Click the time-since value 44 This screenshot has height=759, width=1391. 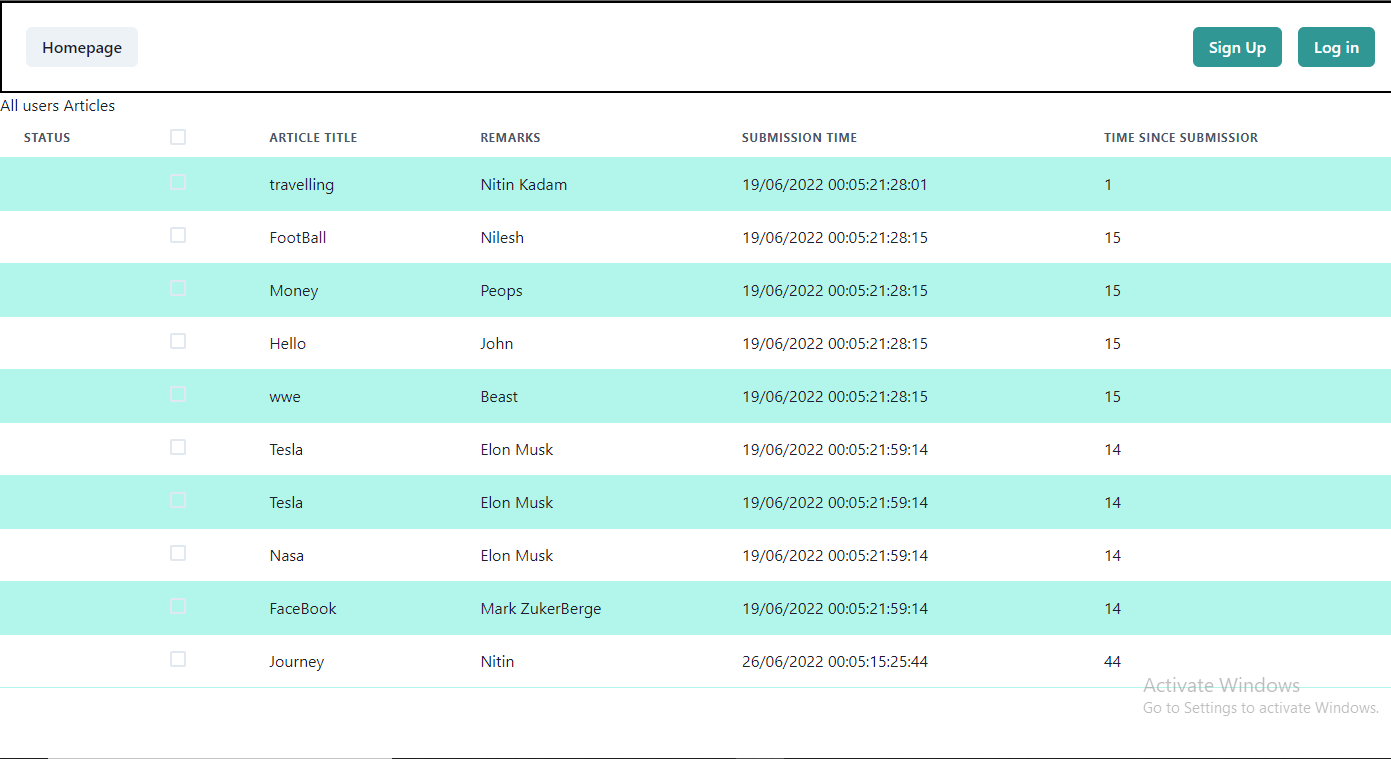pos(1113,662)
